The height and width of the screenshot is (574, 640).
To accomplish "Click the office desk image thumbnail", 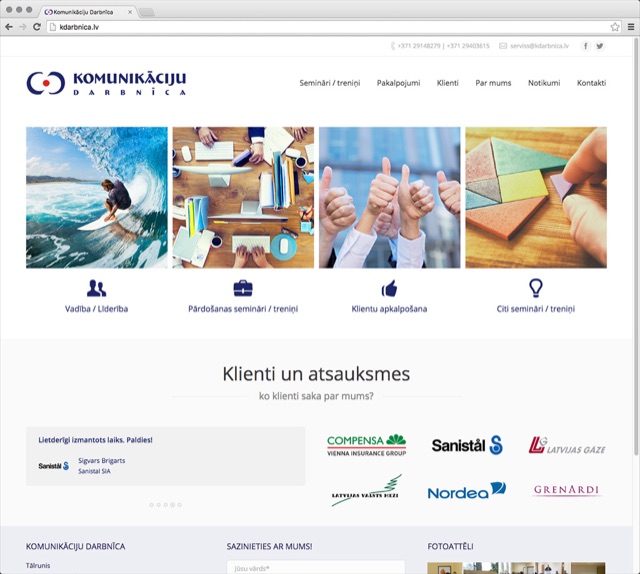I will (243, 198).
